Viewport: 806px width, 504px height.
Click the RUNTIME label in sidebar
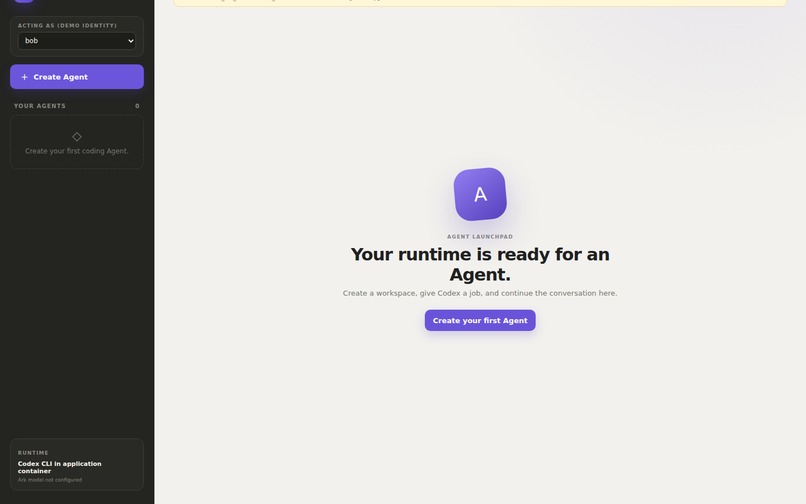(33, 453)
